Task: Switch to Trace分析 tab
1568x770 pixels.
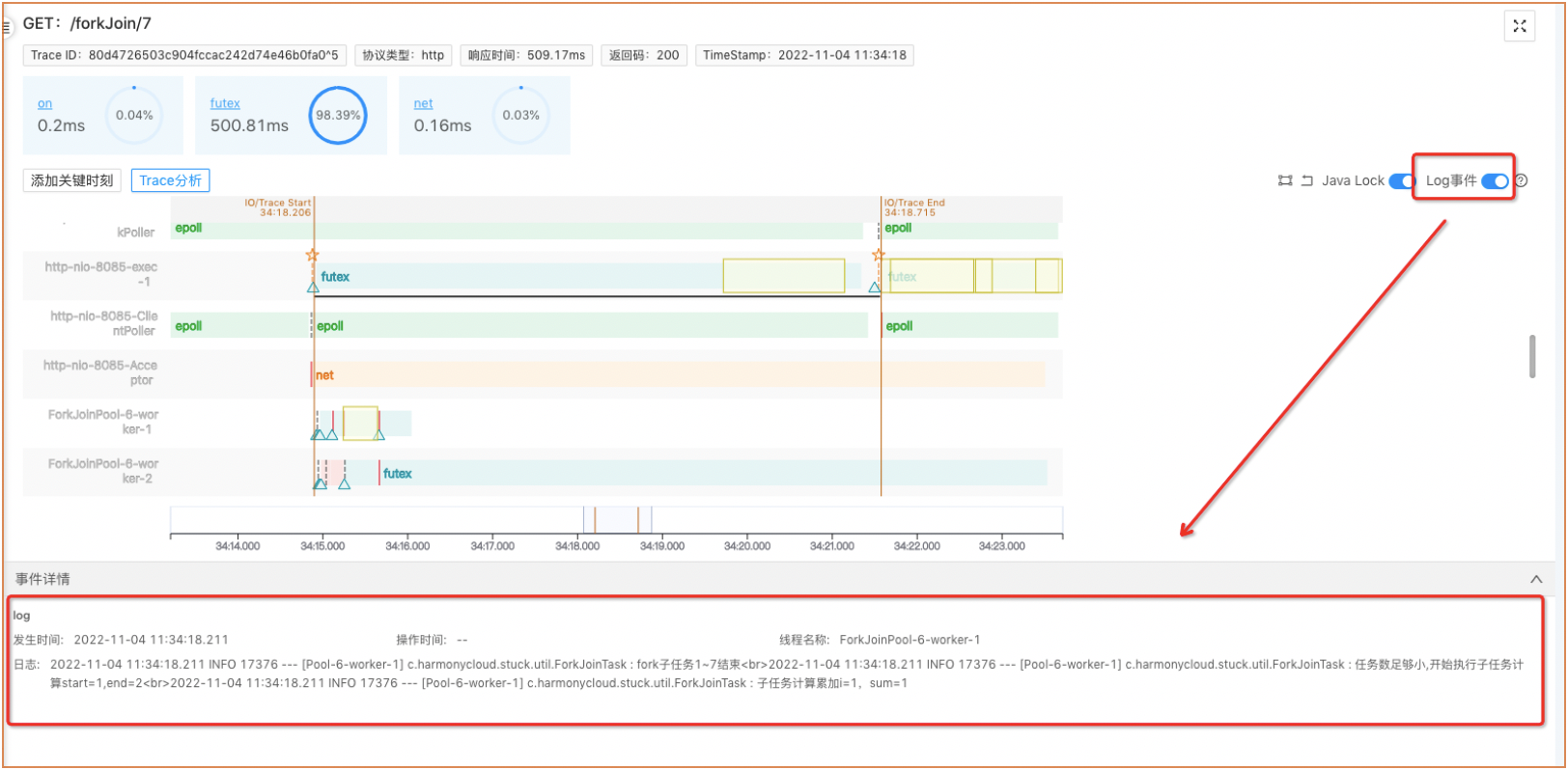Action: tap(170, 180)
